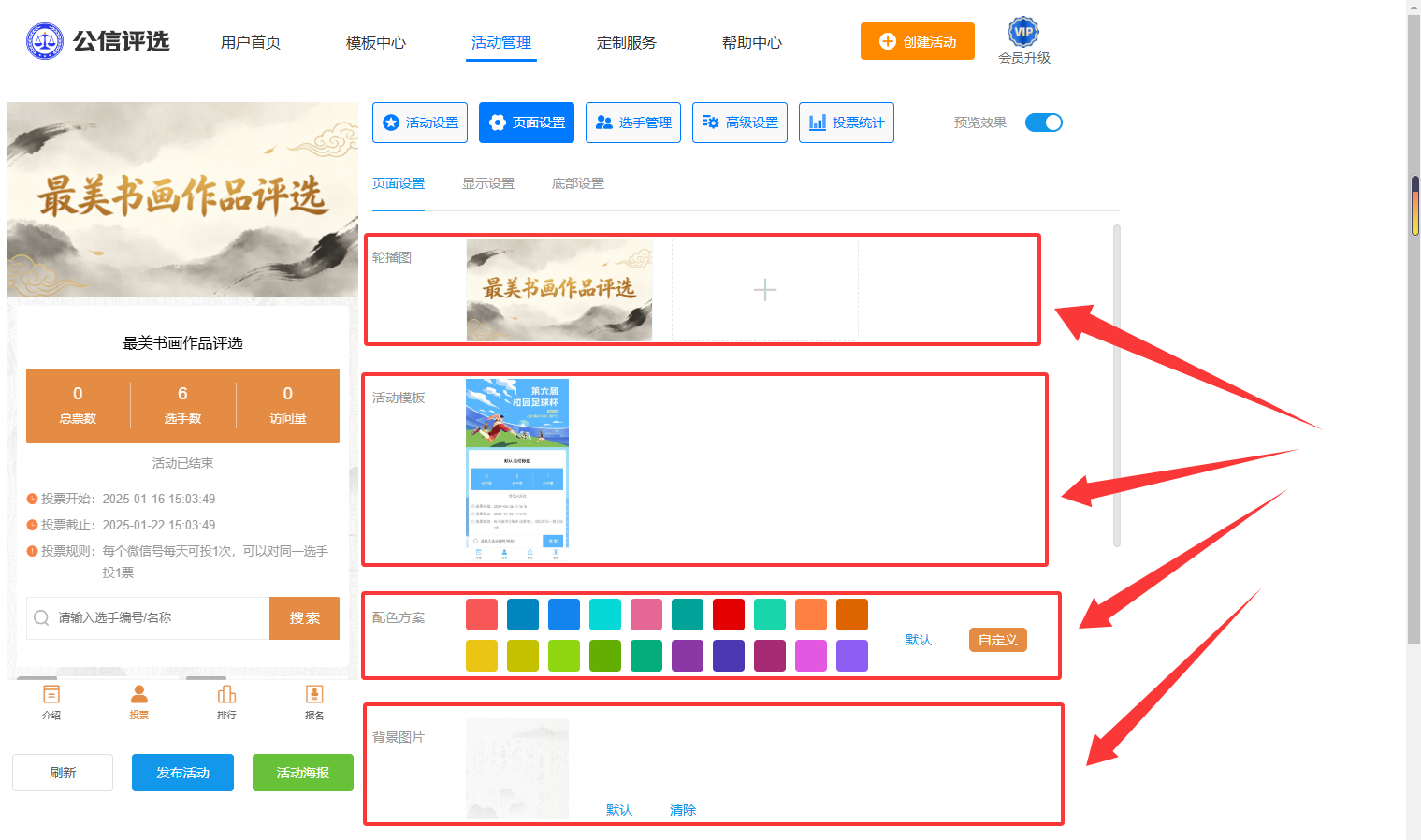Screen dimensions: 1421x840
Task: Select the lime green color swatch
Action: click(564, 656)
